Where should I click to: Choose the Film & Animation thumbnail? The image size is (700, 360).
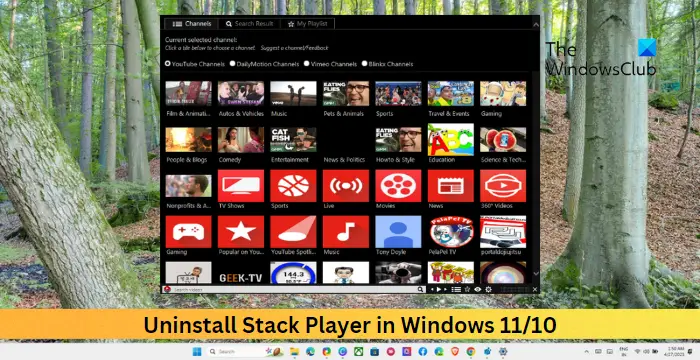tap(188, 93)
